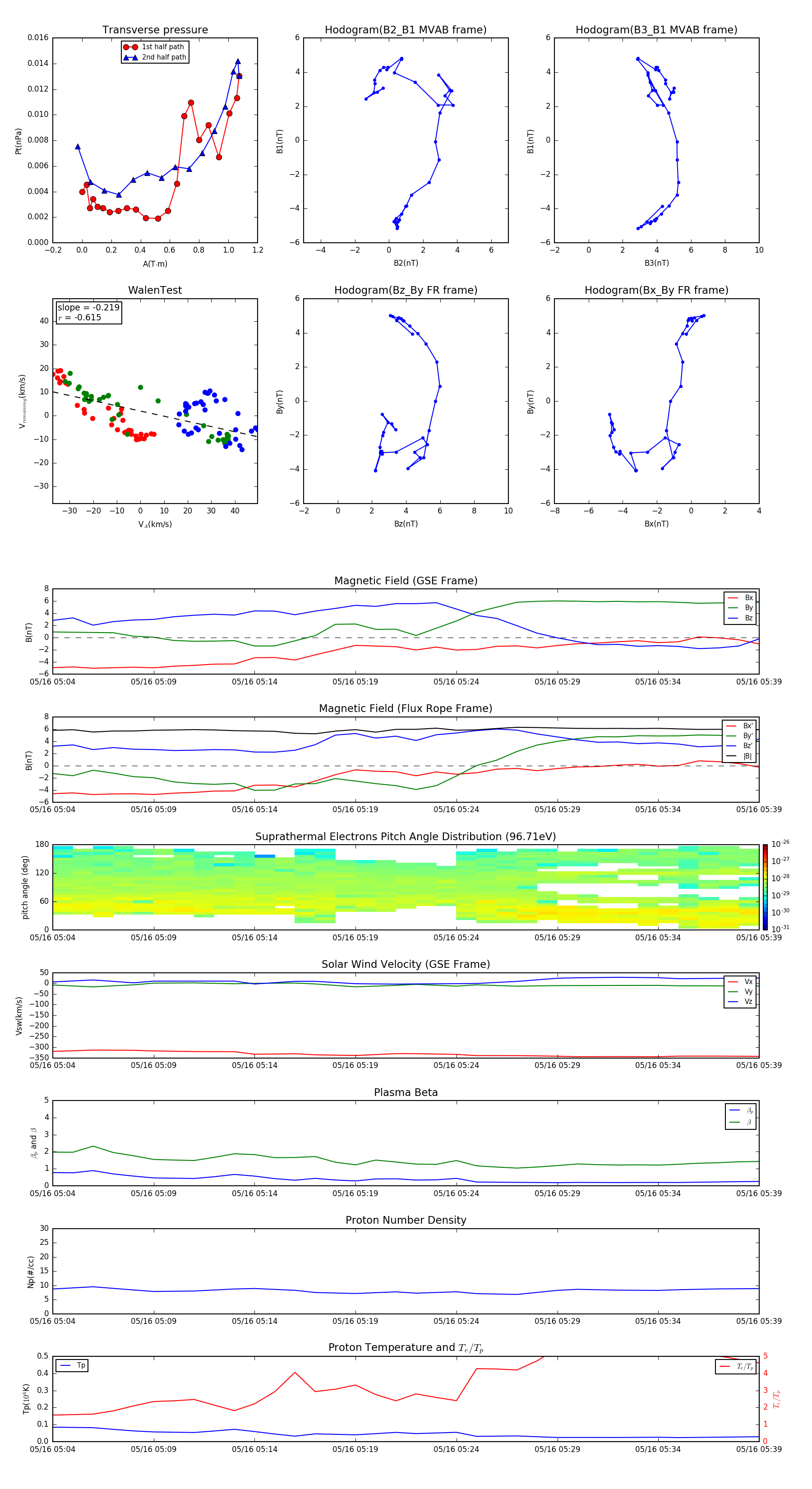Click 'Magnetic Field (Flux Rope Frame)' title

[406, 708]
